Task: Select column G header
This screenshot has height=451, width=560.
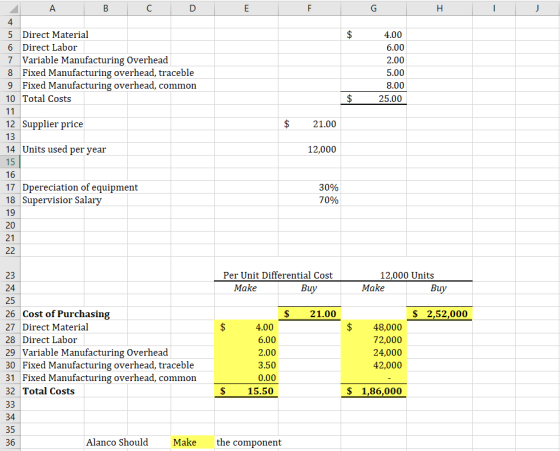Action: tap(373, 8)
